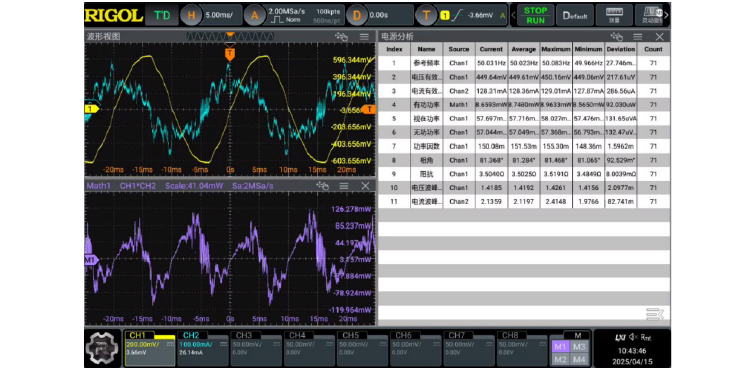Open the Math1 window hamburger menu
The height and width of the screenshot is (370, 755).
(x=344, y=185)
